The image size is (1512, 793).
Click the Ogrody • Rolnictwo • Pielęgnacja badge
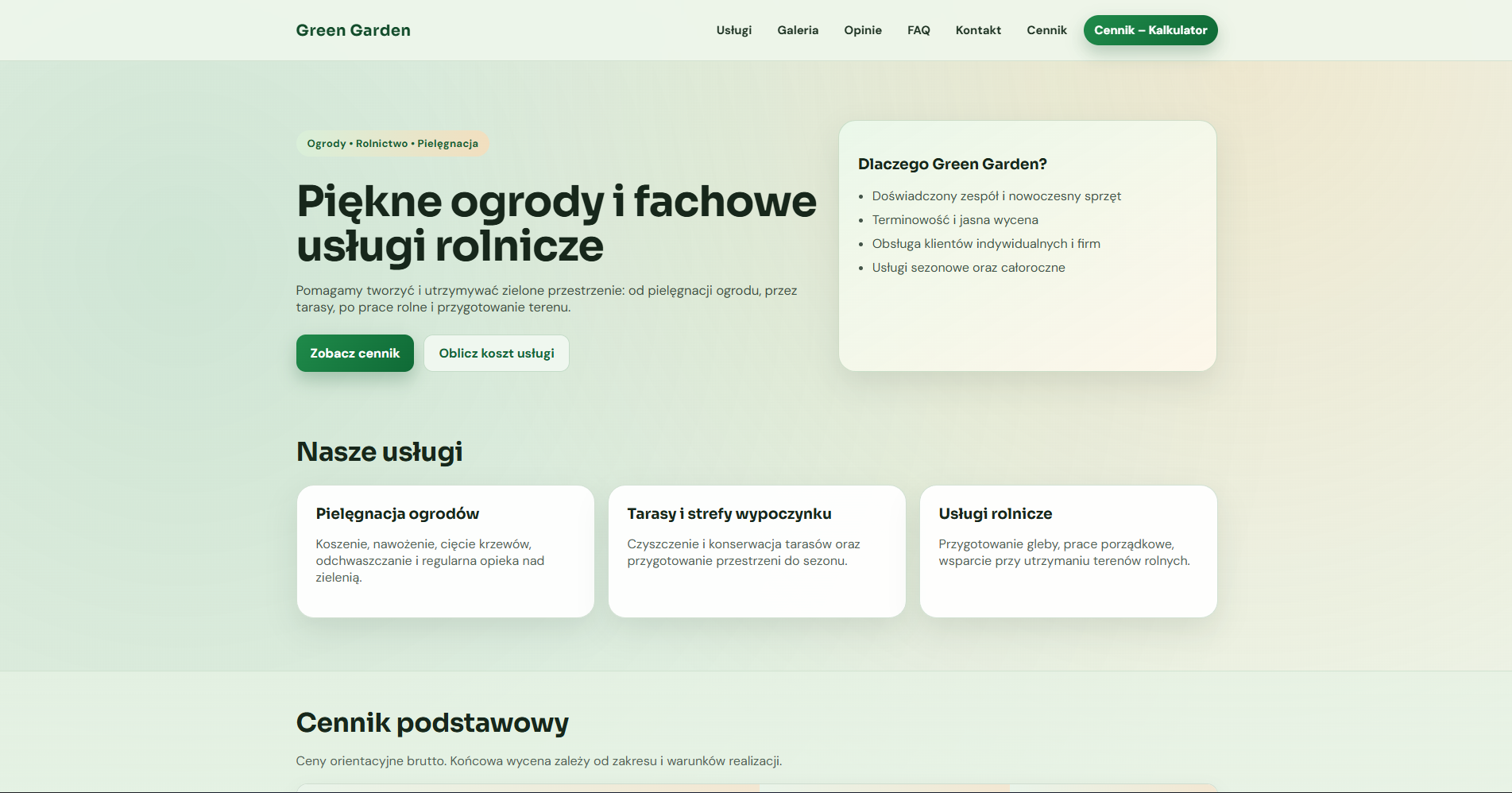[x=392, y=144]
